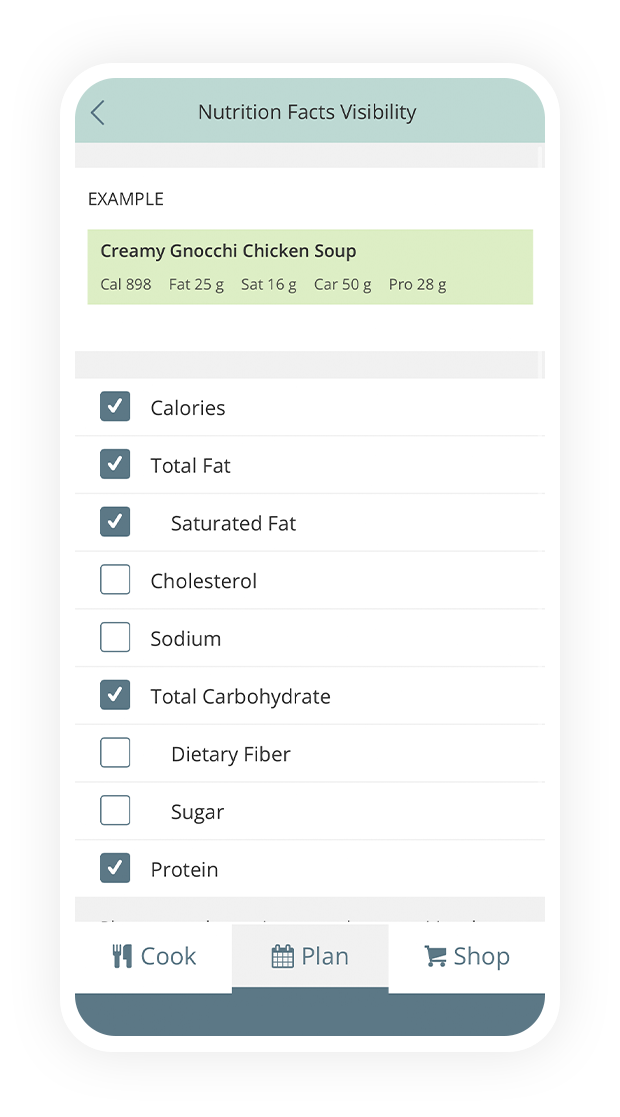This screenshot has width=620, height=1117.
Task: Tap the back arrow icon
Action: [x=97, y=112]
